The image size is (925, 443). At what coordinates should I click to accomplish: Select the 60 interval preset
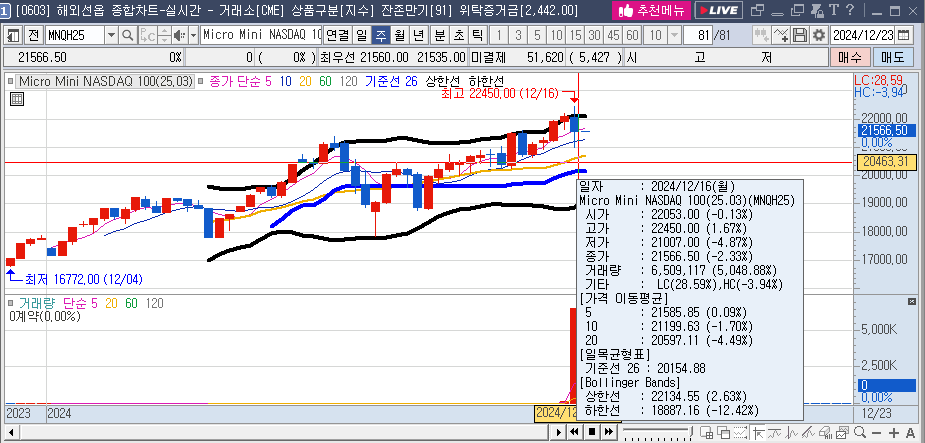[x=632, y=35]
